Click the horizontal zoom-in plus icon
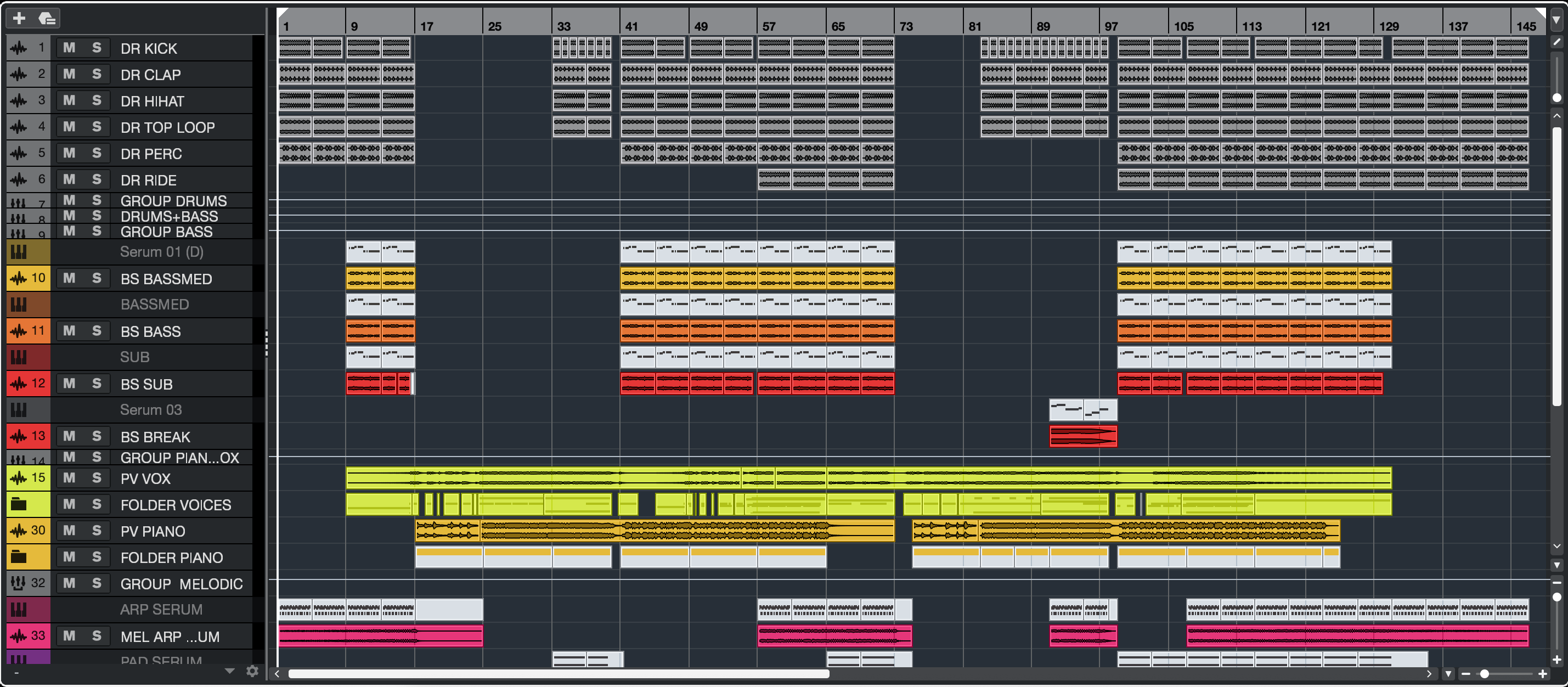1568x687 pixels. (1542, 674)
